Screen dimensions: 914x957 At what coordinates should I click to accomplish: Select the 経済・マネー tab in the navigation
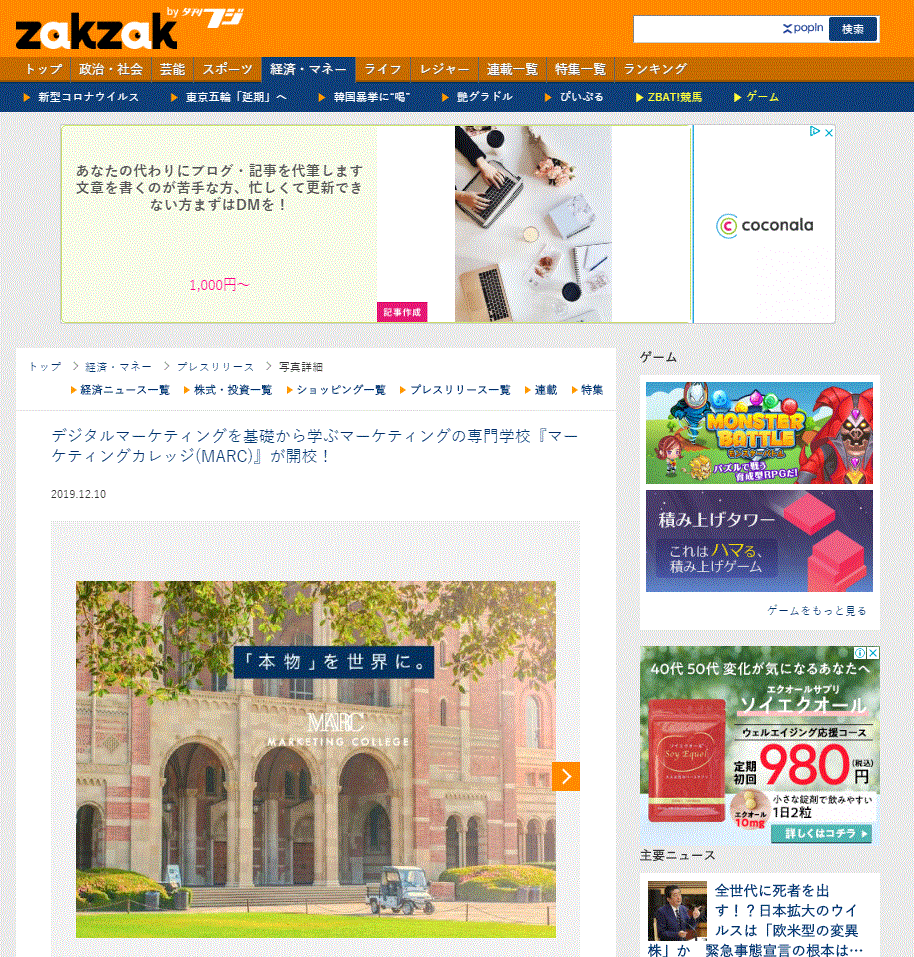click(x=306, y=69)
